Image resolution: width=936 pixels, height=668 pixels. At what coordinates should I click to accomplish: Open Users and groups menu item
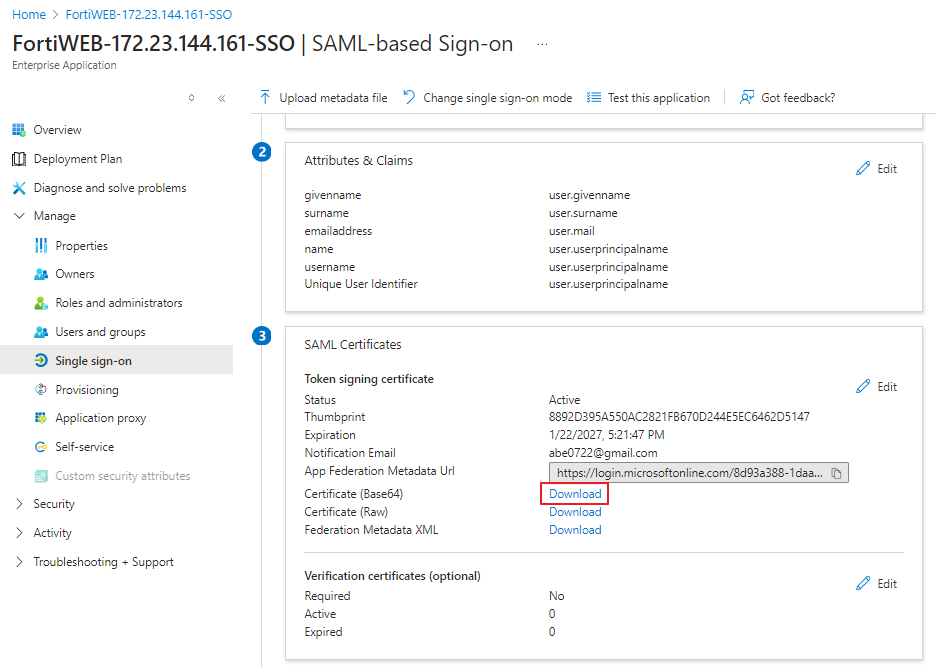(x=100, y=332)
